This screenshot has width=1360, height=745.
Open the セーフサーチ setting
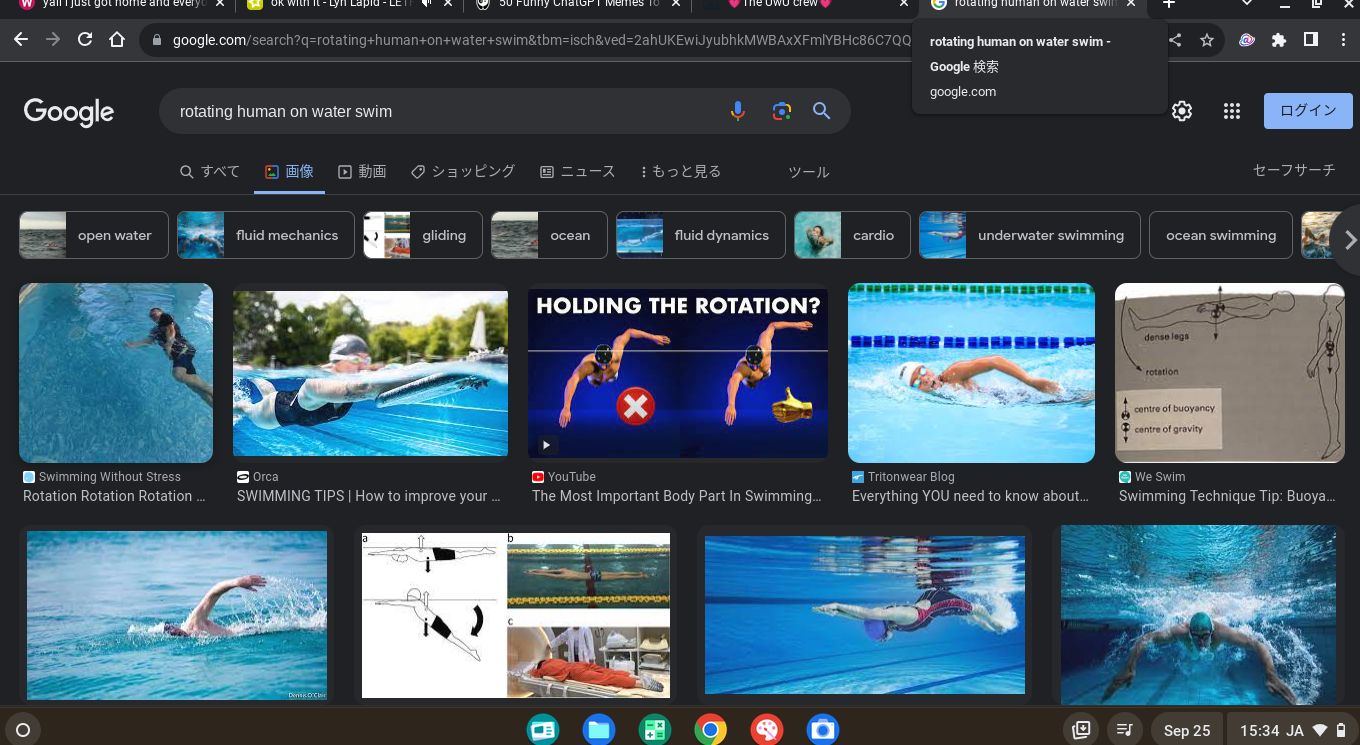[x=1293, y=170]
